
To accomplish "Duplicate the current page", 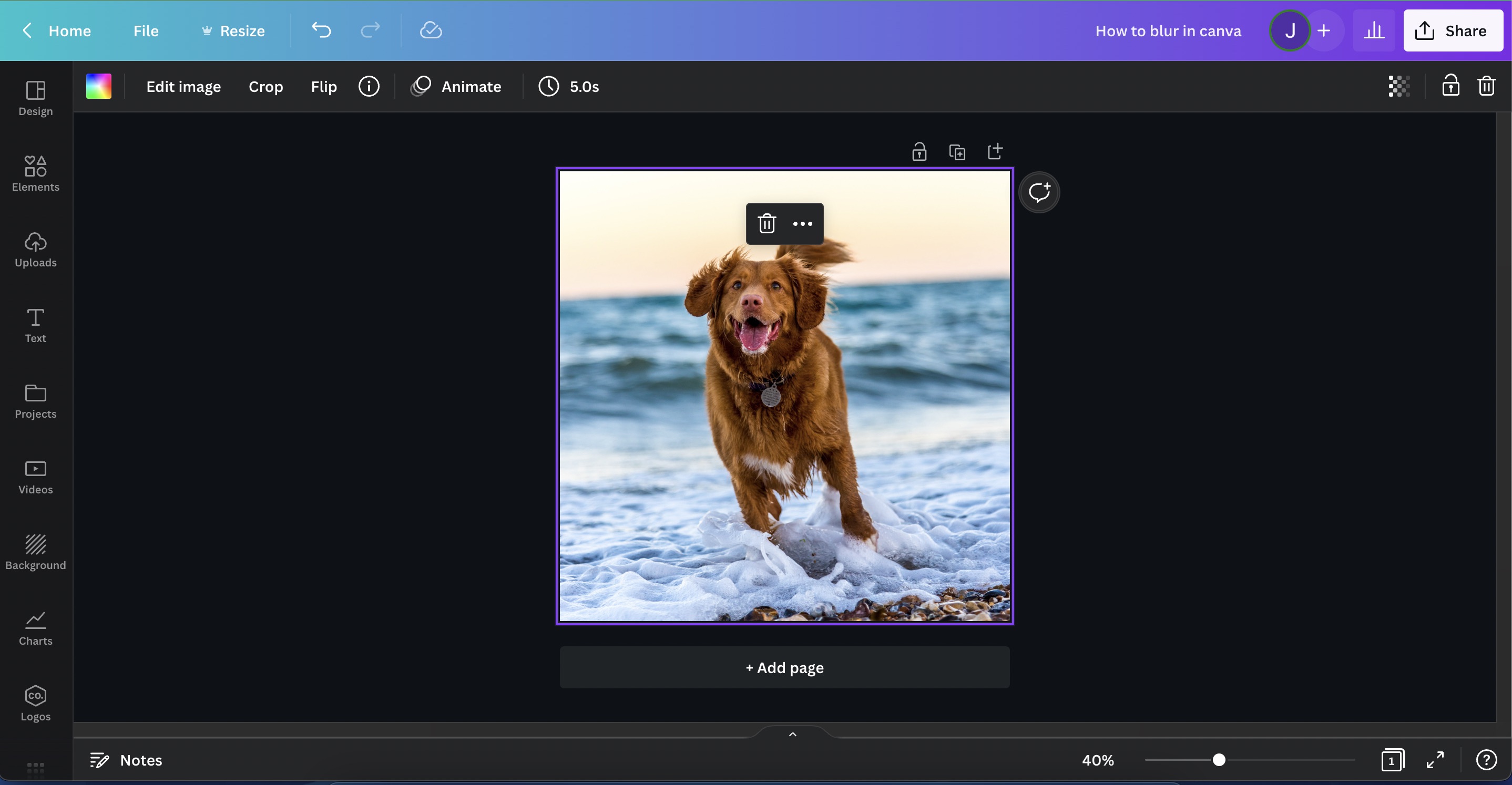I will coord(957,151).
